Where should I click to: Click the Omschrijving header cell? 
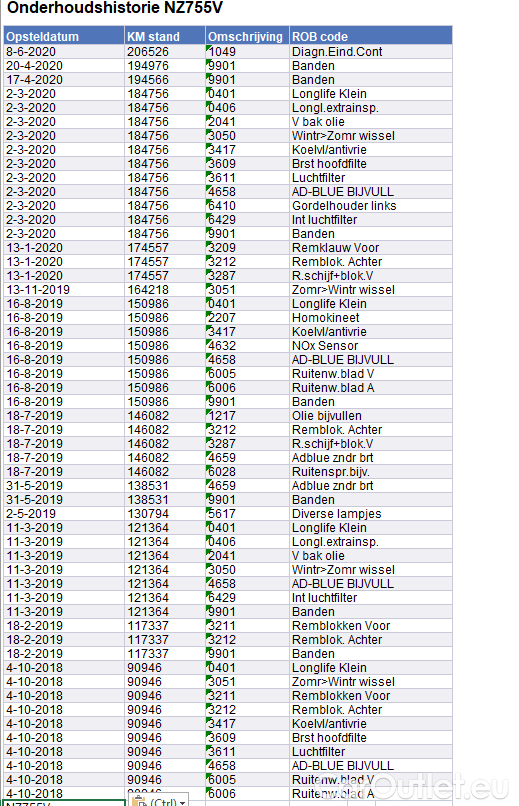point(247,36)
